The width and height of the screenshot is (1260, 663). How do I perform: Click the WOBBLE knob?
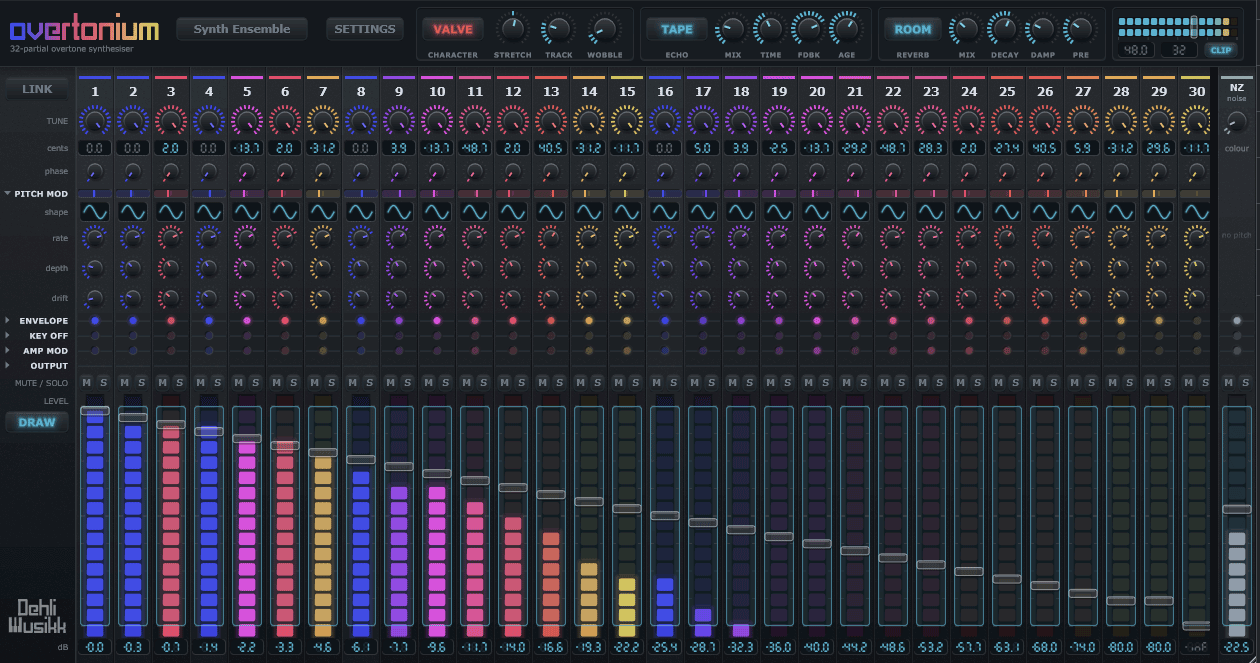pos(604,30)
